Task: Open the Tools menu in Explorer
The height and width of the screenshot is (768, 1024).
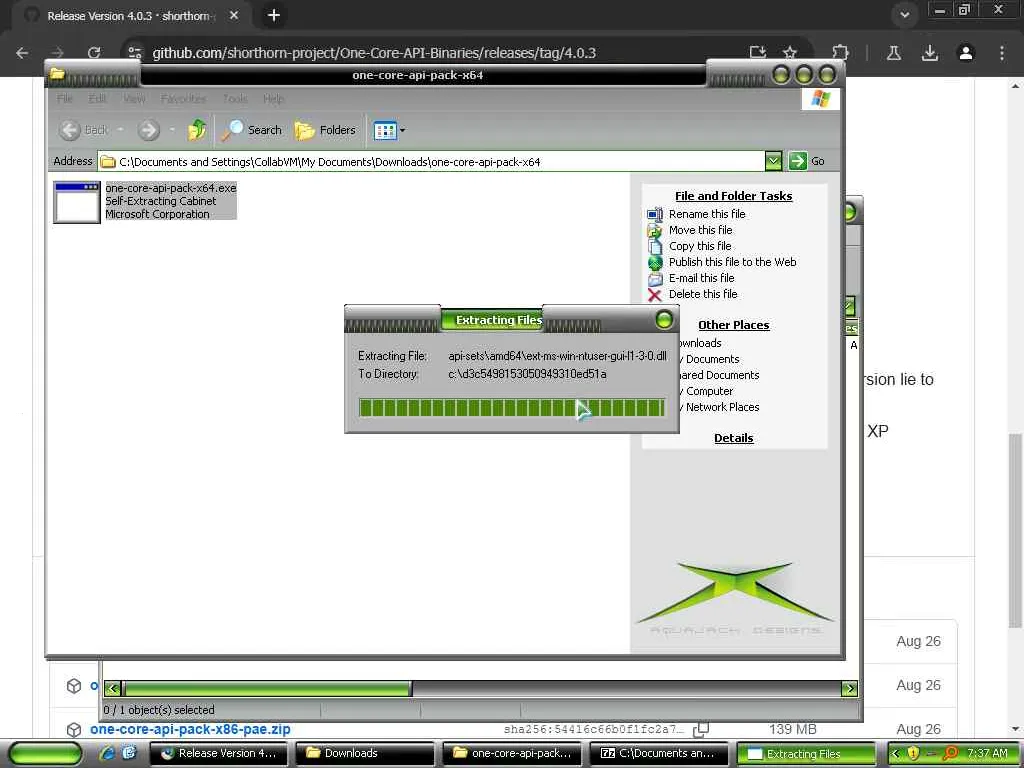Action: point(235,99)
